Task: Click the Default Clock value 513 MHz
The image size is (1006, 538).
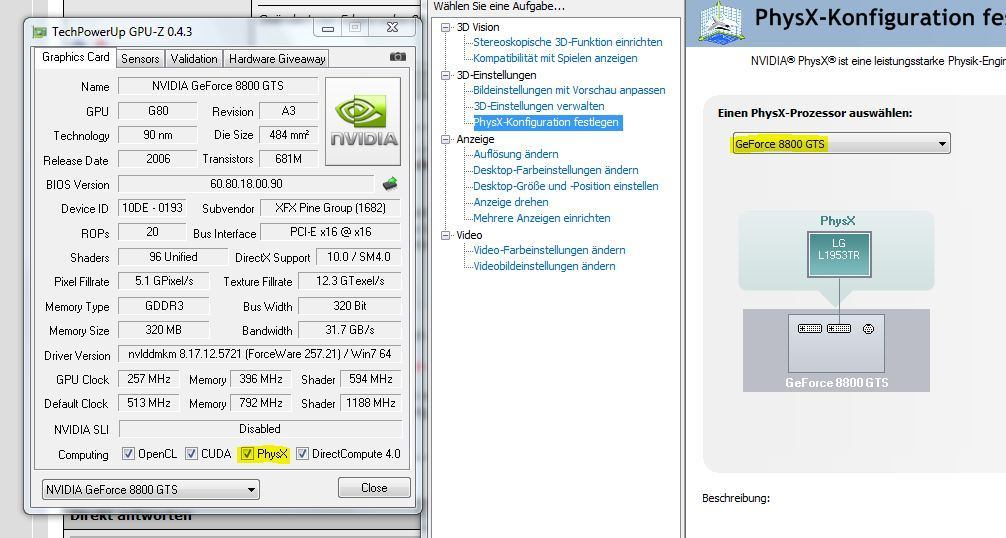Action: (149, 403)
